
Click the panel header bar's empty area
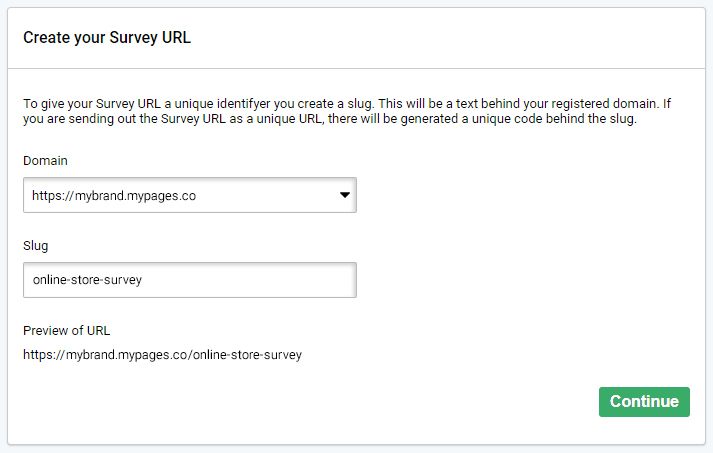coord(450,39)
